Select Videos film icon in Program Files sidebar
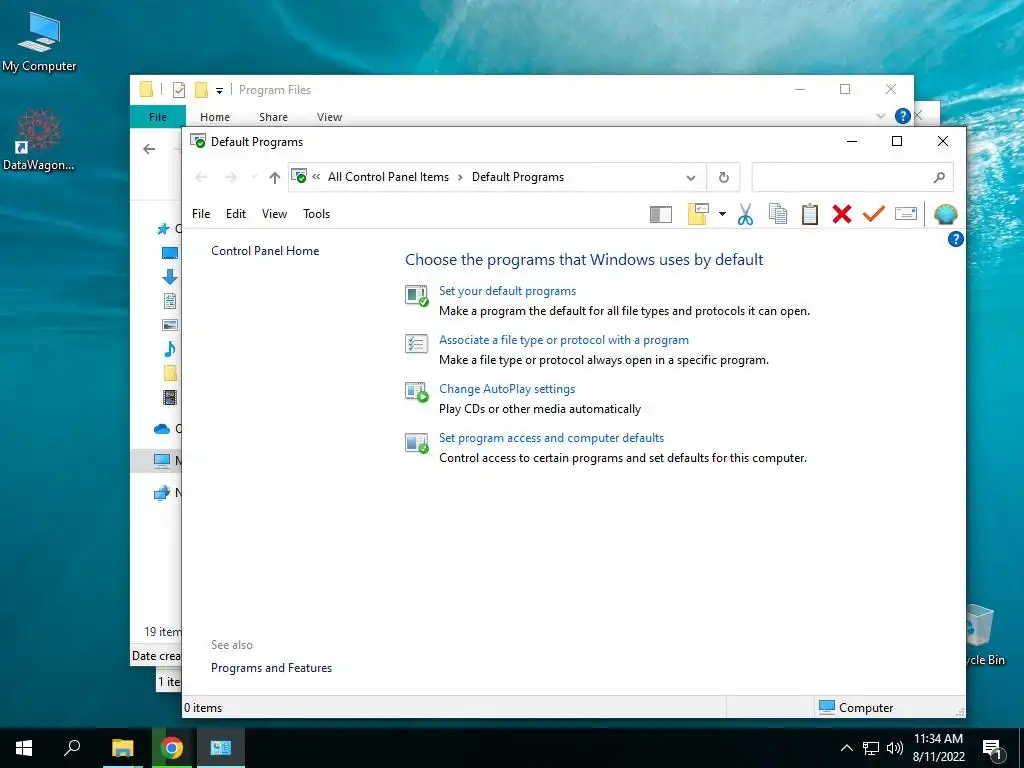 (x=170, y=397)
